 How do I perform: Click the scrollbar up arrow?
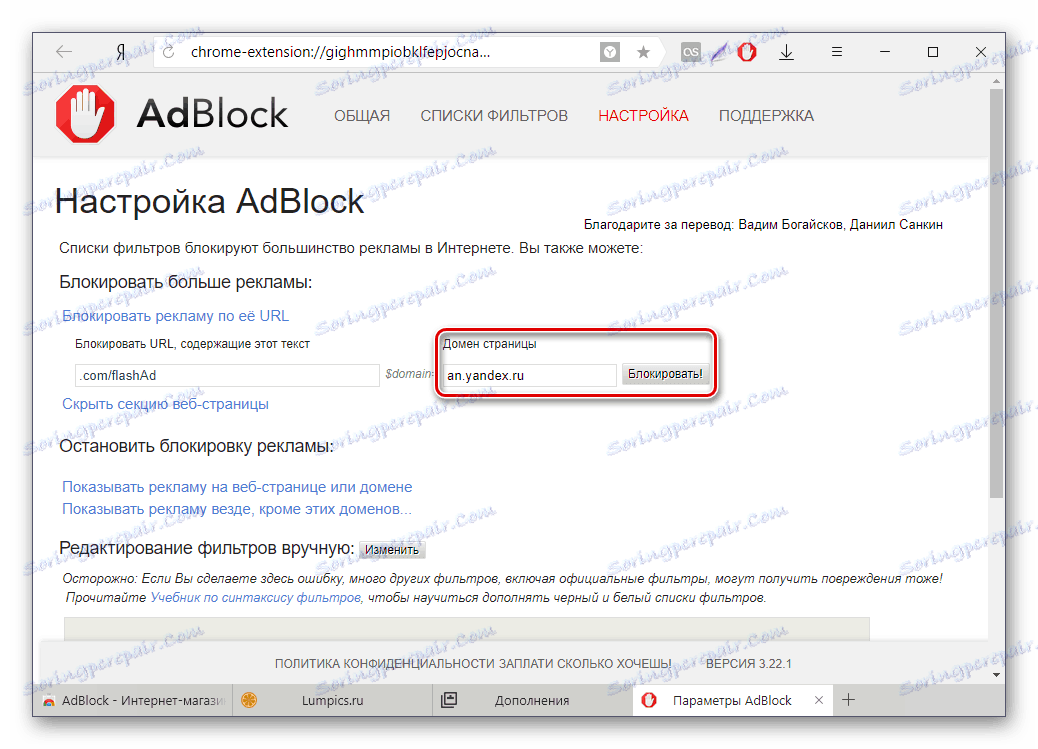[x=996, y=81]
